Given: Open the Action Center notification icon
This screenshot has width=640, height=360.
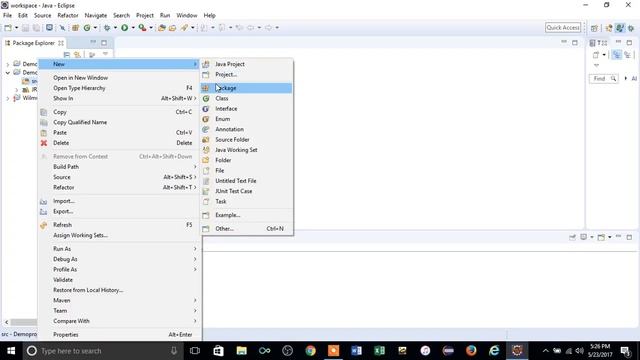Looking at the screenshot, I should pyautogui.click(x=625, y=351).
